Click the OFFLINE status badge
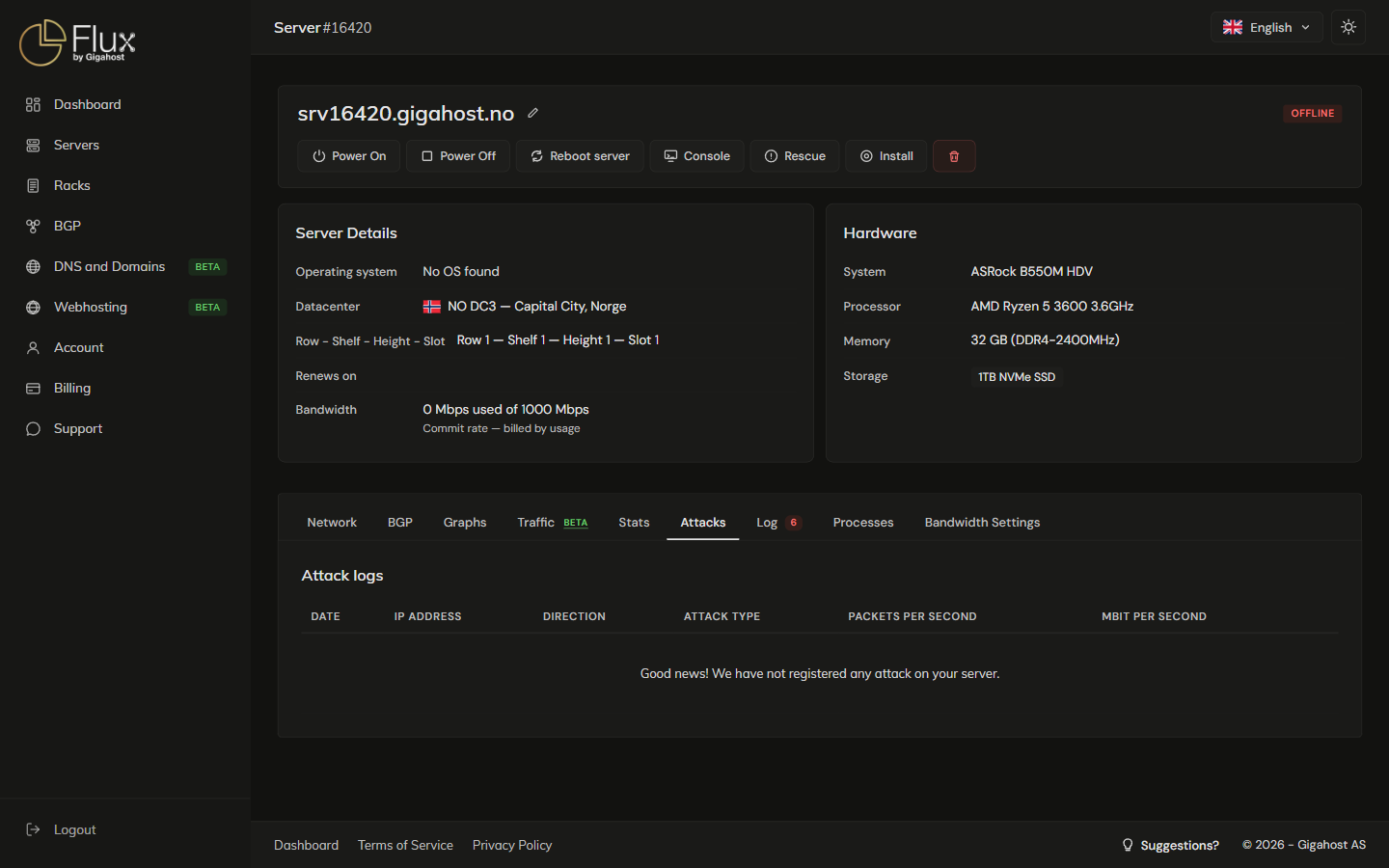 click(x=1313, y=113)
